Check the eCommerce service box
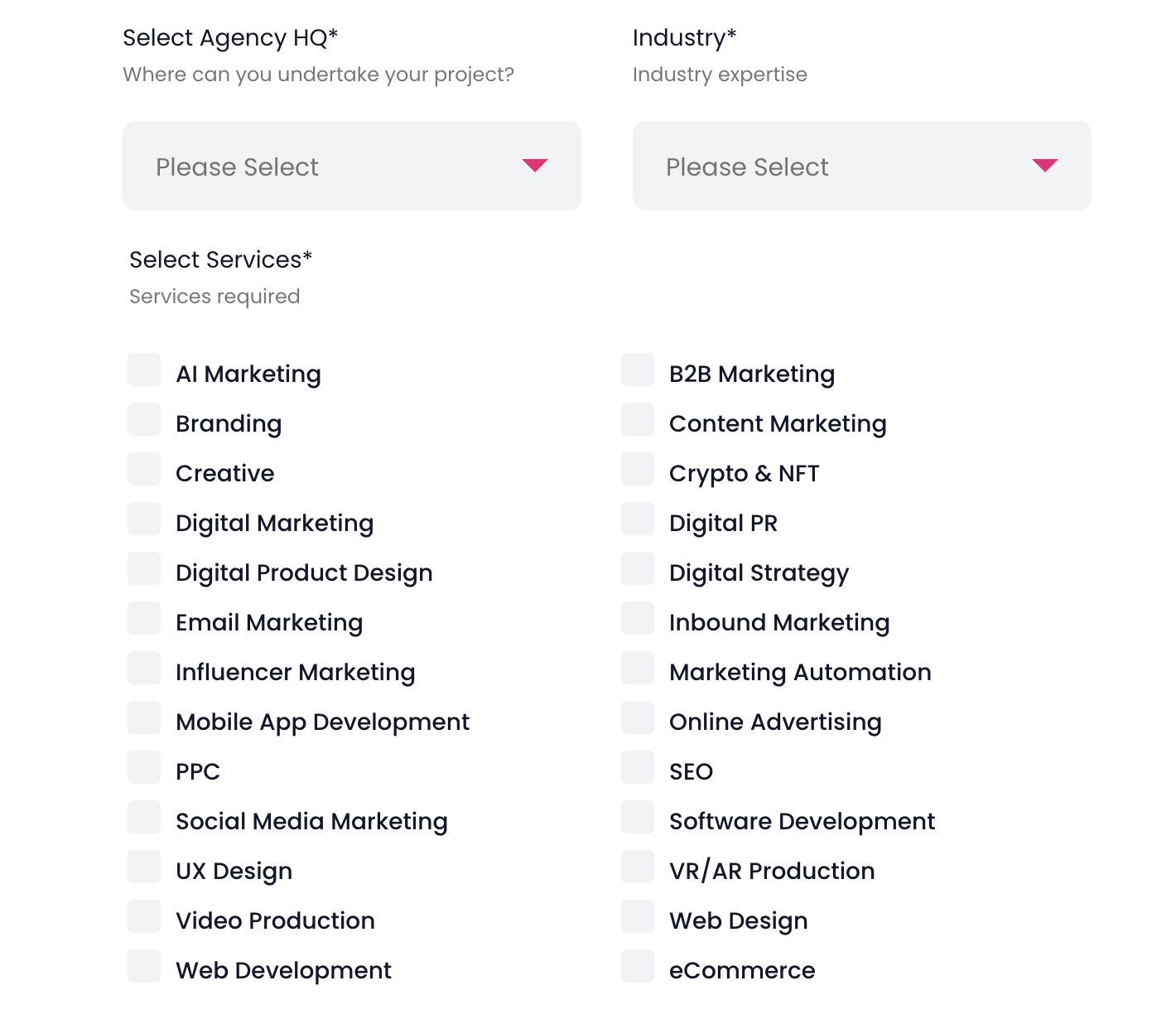The height and width of the screenshot is (1024, 1176). click(x=638, y=966)
